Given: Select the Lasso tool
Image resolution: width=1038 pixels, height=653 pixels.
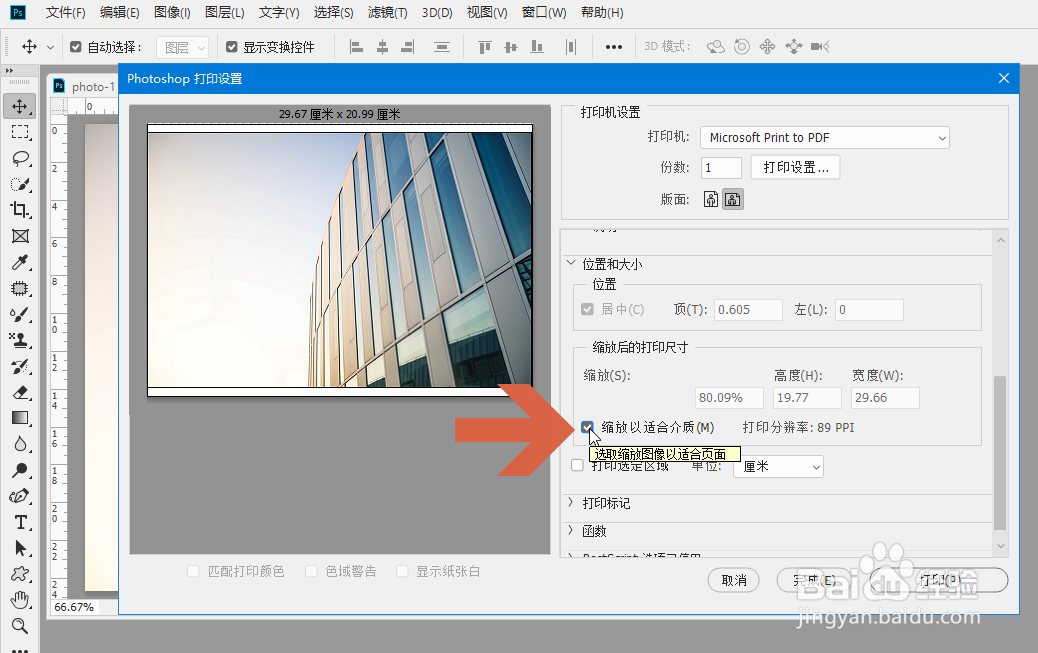Looking at the screenshot, I should tap(20, 158).
